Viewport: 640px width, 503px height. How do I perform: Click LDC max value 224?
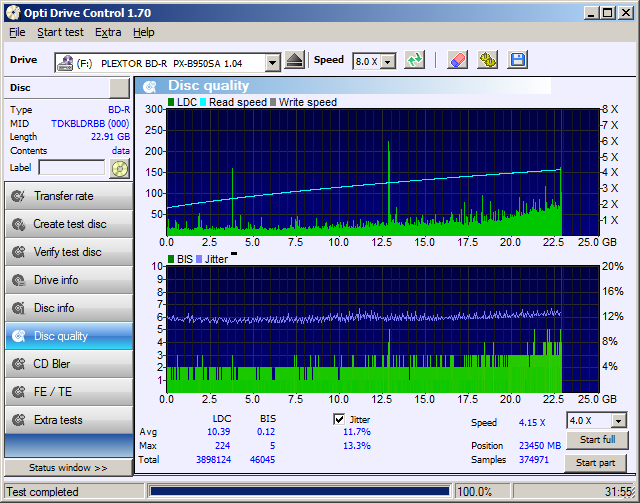pos(222,446)
